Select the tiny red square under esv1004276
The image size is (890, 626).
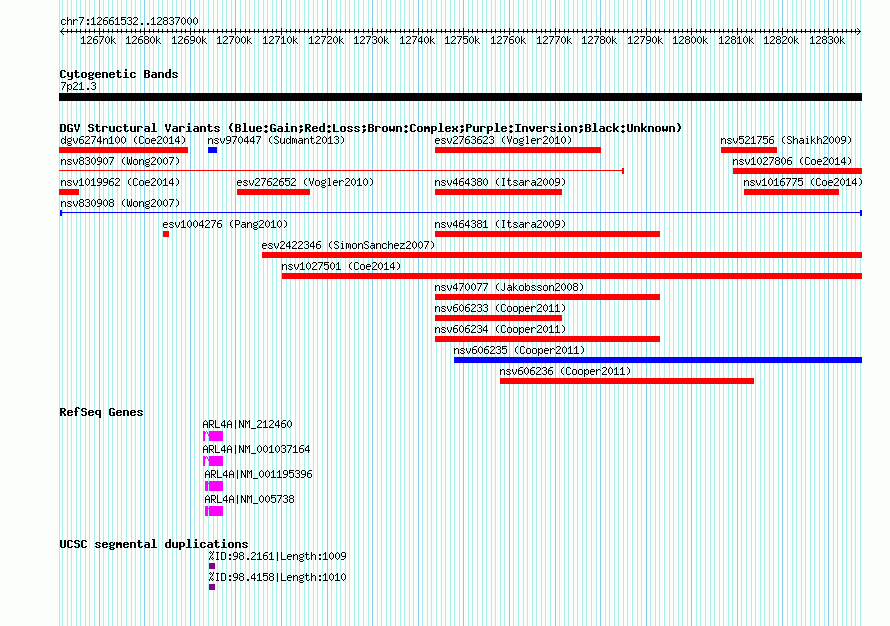click(x=166, y=234)
